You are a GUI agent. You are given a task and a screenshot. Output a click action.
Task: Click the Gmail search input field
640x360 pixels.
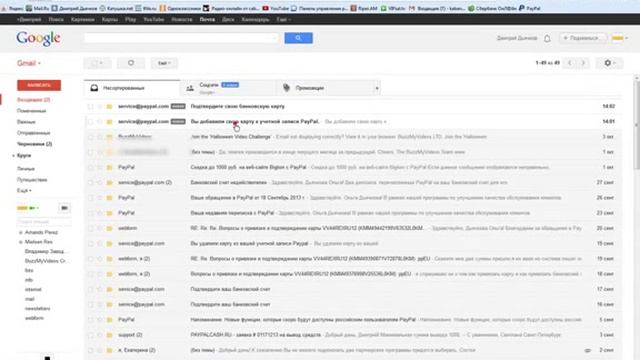[x=181, y=38]
